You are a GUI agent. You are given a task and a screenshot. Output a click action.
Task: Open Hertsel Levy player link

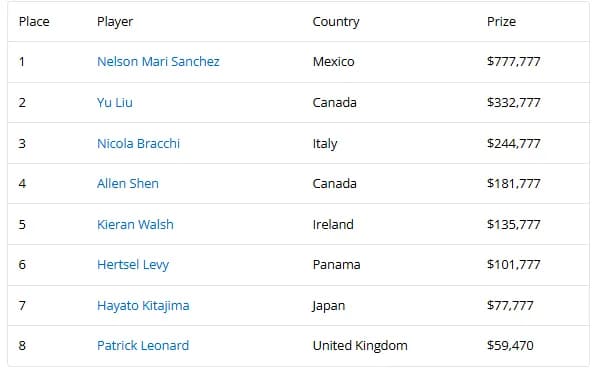coord(133,265)
